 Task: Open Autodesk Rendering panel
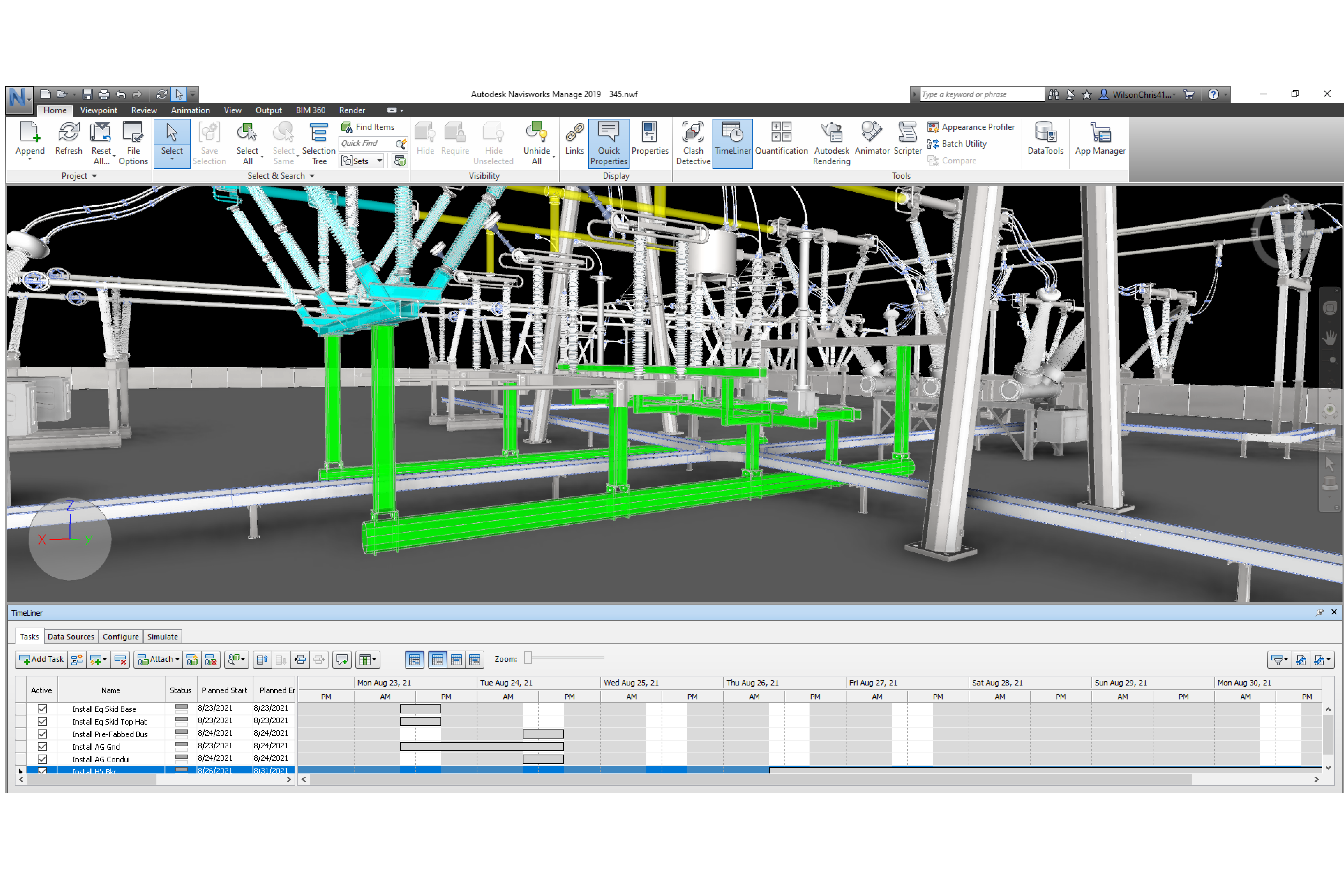coord(831,143)
